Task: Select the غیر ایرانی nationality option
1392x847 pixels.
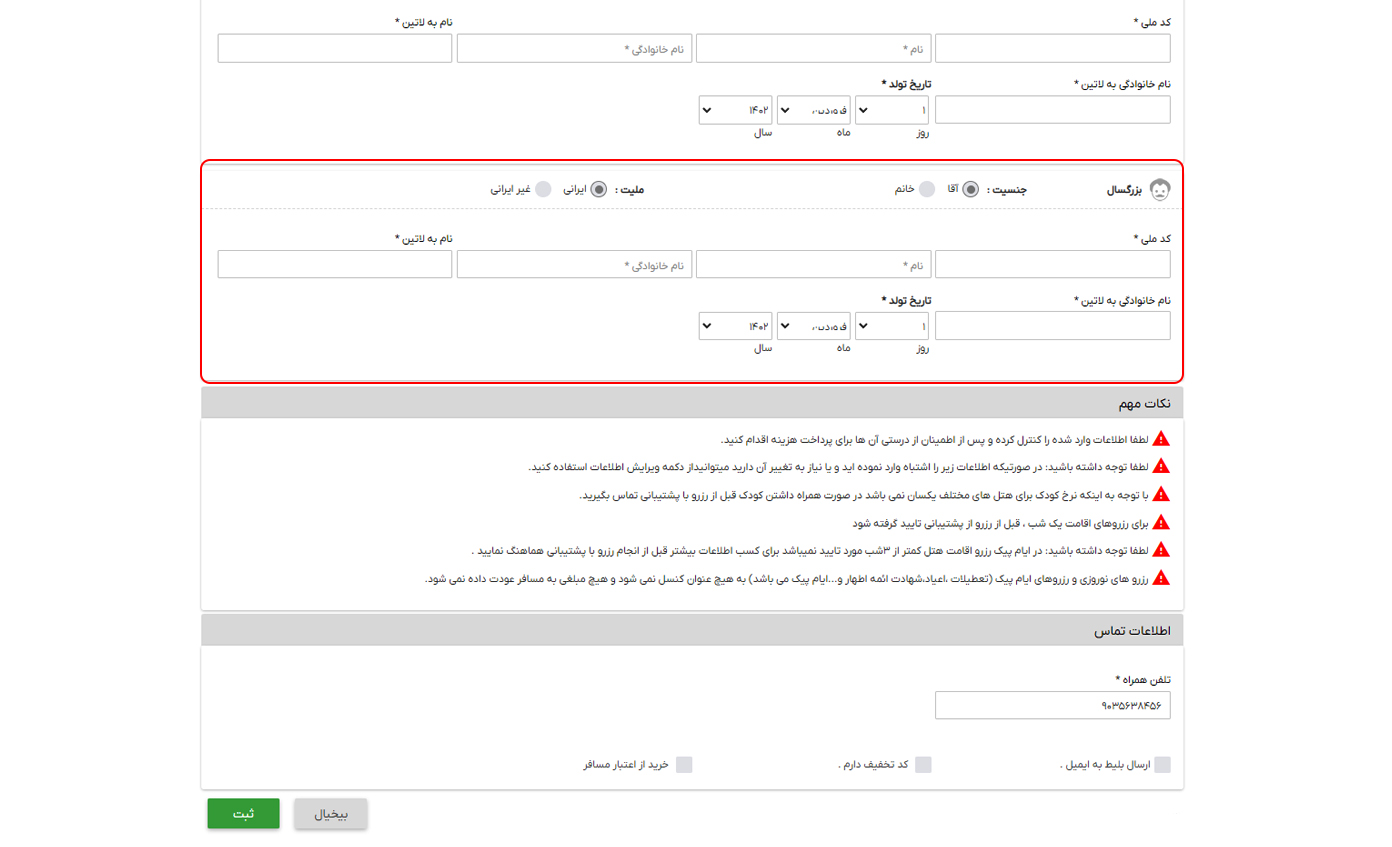Action: tap(543, 188)
